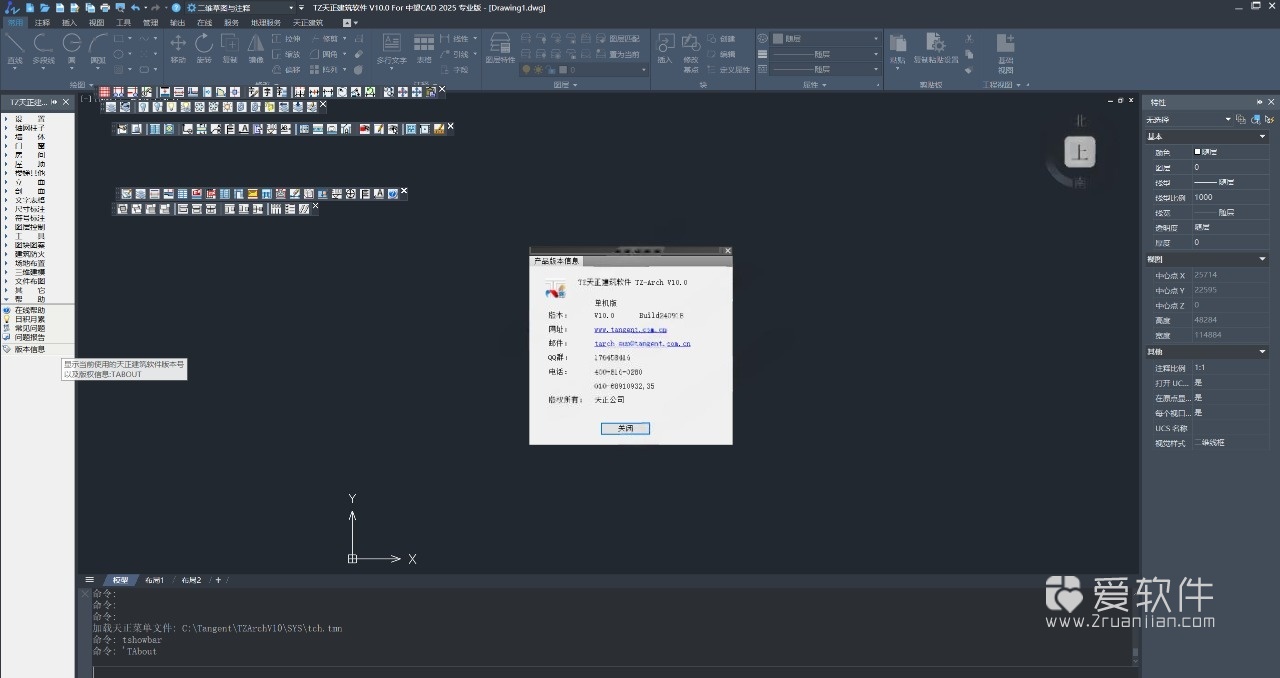Click 关闭 button in version dialog
This screenshot has width=1280, height=678.
[x=625, y=428]
